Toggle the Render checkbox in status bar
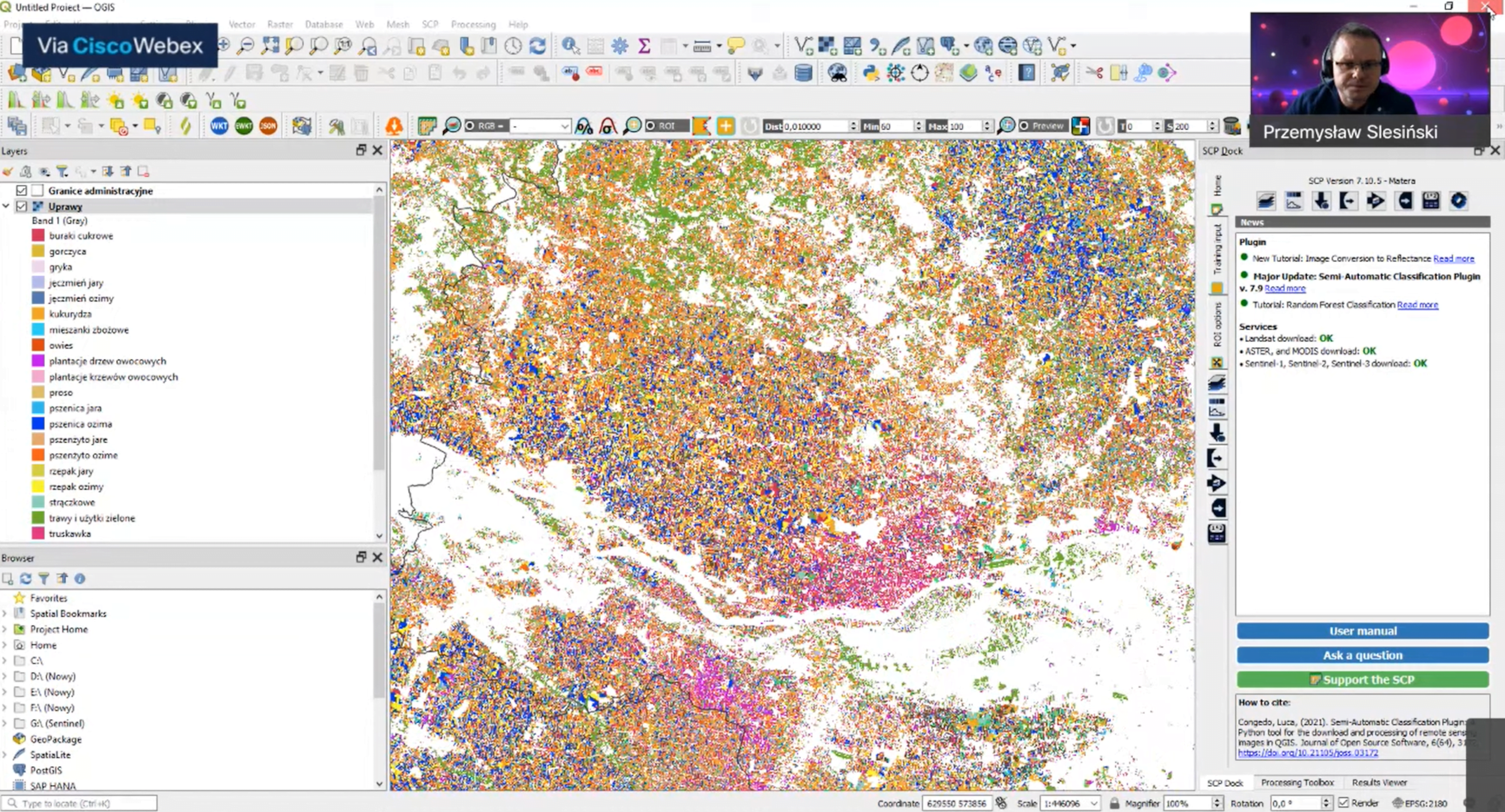The width and height of the screenshot is (1505, 812). pos(1344,803)
